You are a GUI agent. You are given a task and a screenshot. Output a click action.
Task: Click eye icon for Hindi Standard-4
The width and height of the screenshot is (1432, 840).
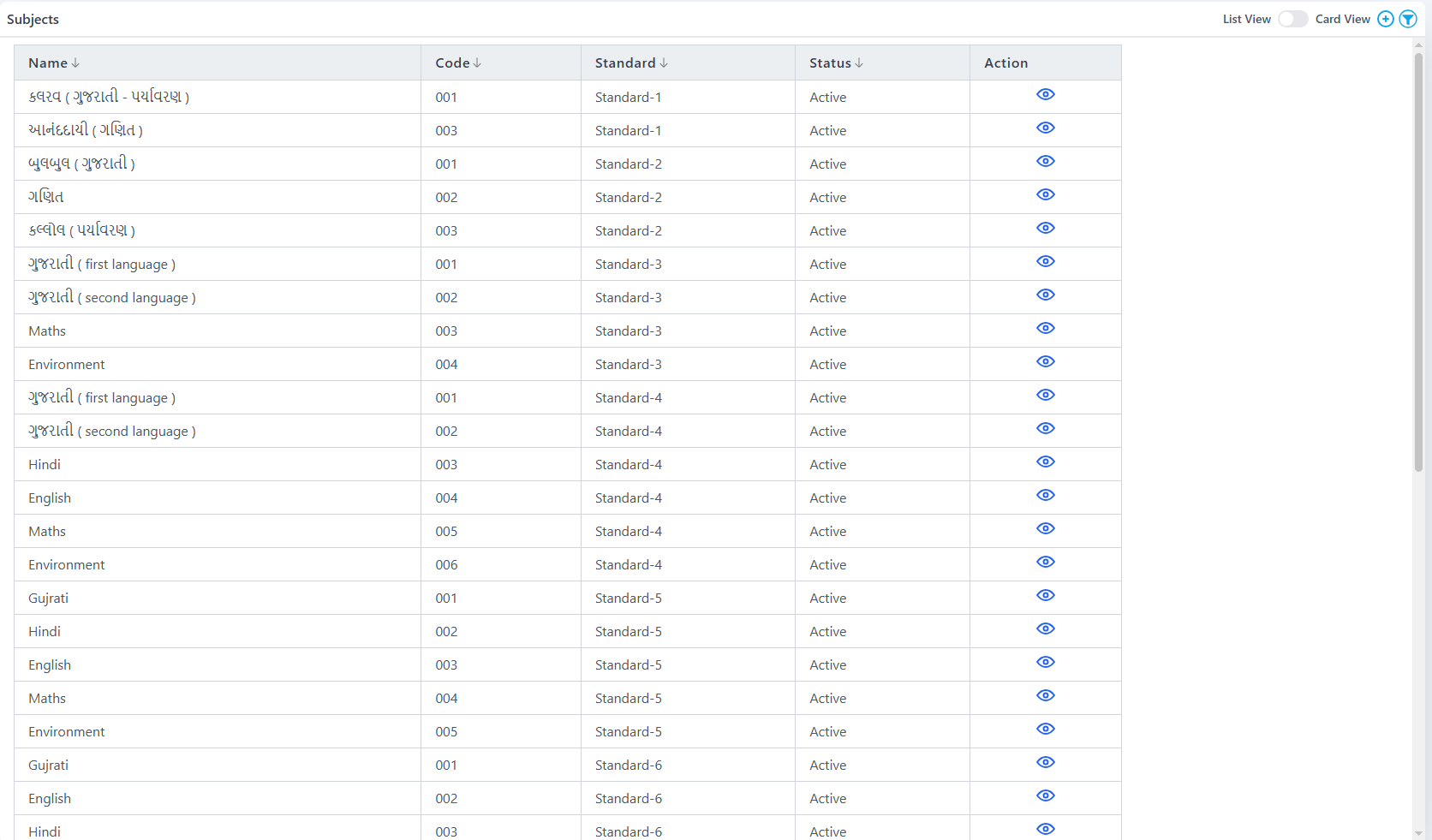[x=1045, y=462]
